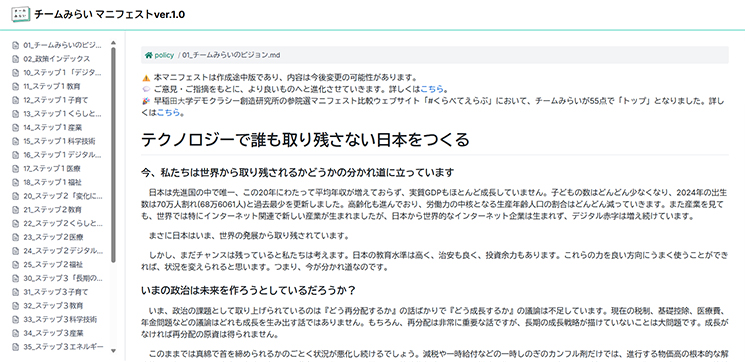Click sidebar scrollbar up arrow
745x362 pixels.
pyautogui.click(x=113, y=43)
